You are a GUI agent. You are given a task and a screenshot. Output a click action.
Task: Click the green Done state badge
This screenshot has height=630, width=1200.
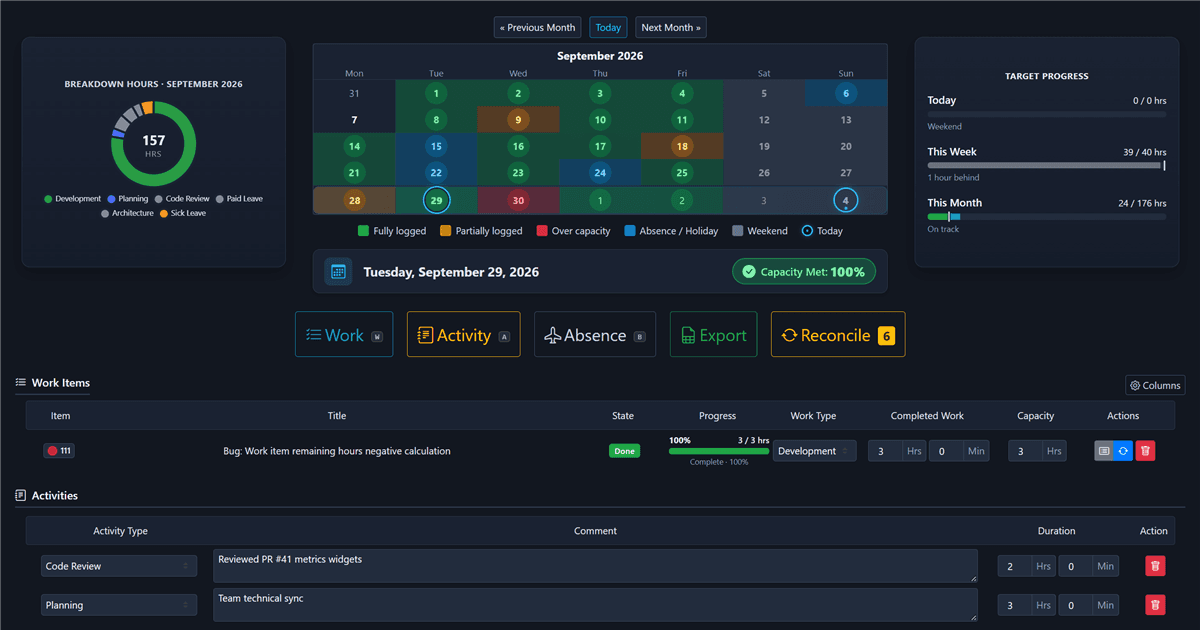[624, 451]
